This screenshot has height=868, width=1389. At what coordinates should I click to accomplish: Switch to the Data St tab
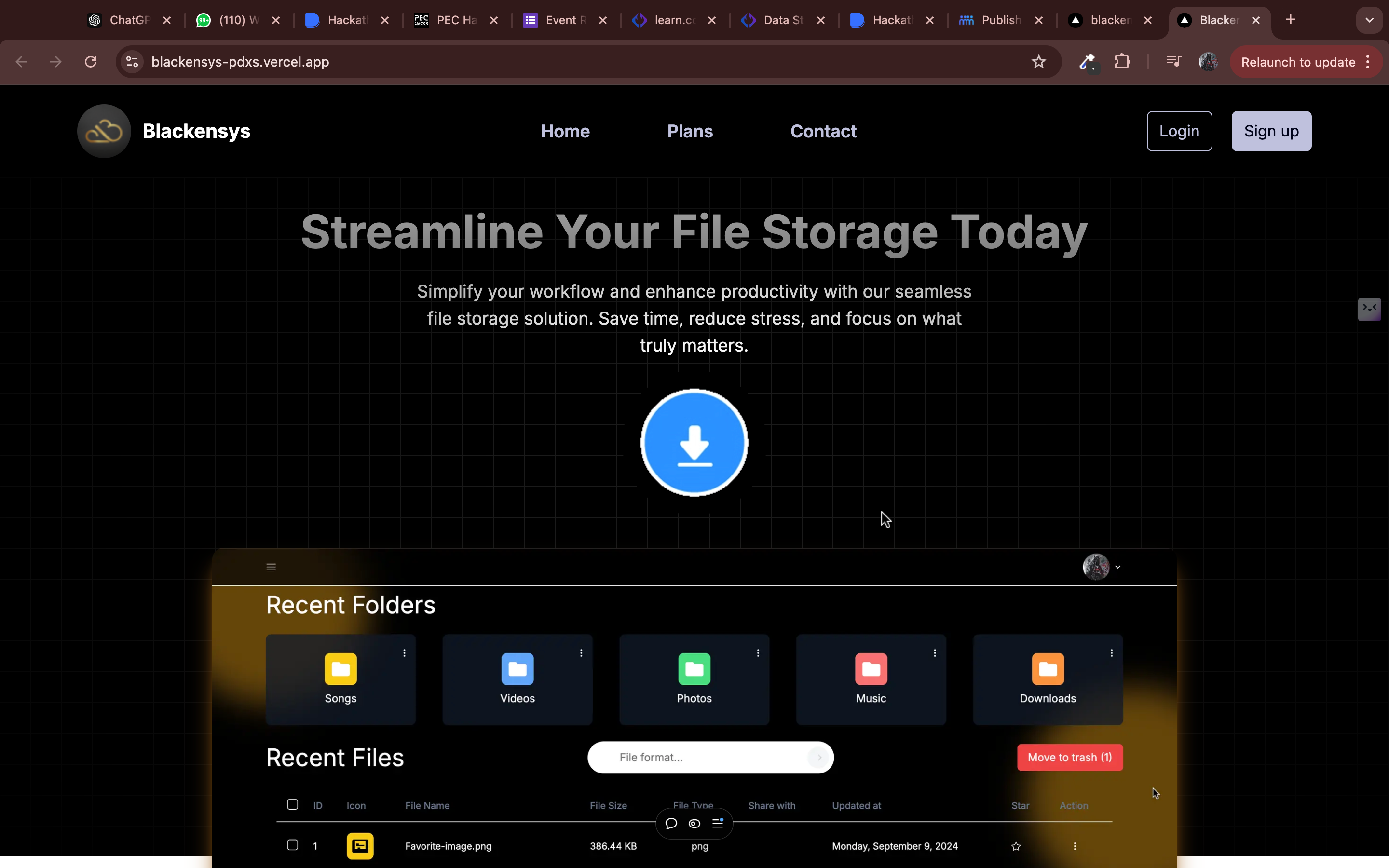pyautogui.click(x=783, y=20)
